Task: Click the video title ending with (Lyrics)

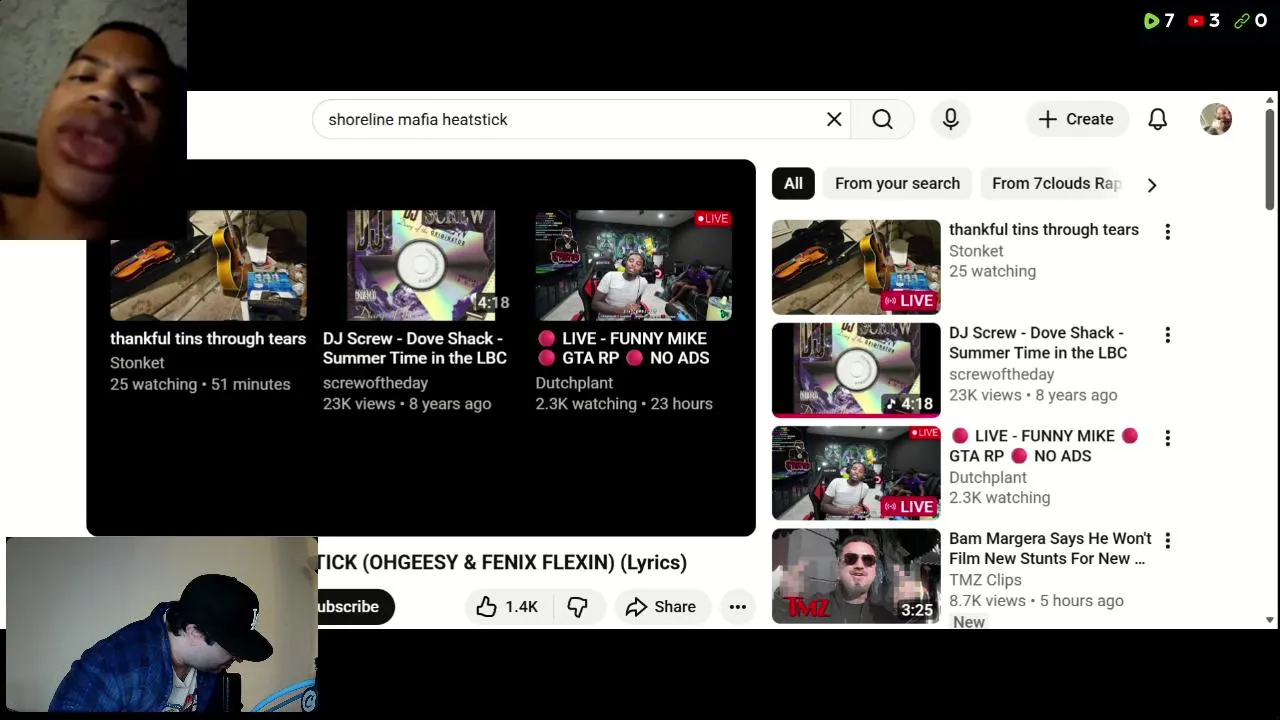Action: tap(502, 562)
